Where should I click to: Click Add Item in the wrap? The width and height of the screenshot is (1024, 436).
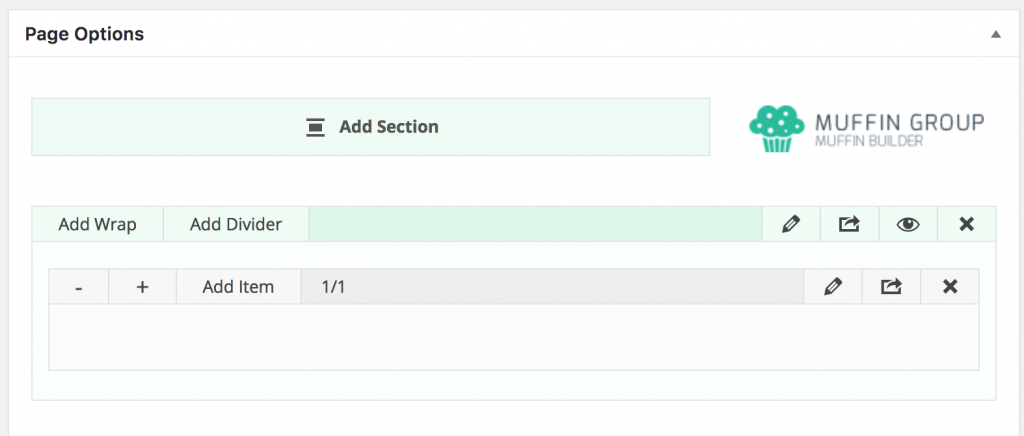[238, 287]
